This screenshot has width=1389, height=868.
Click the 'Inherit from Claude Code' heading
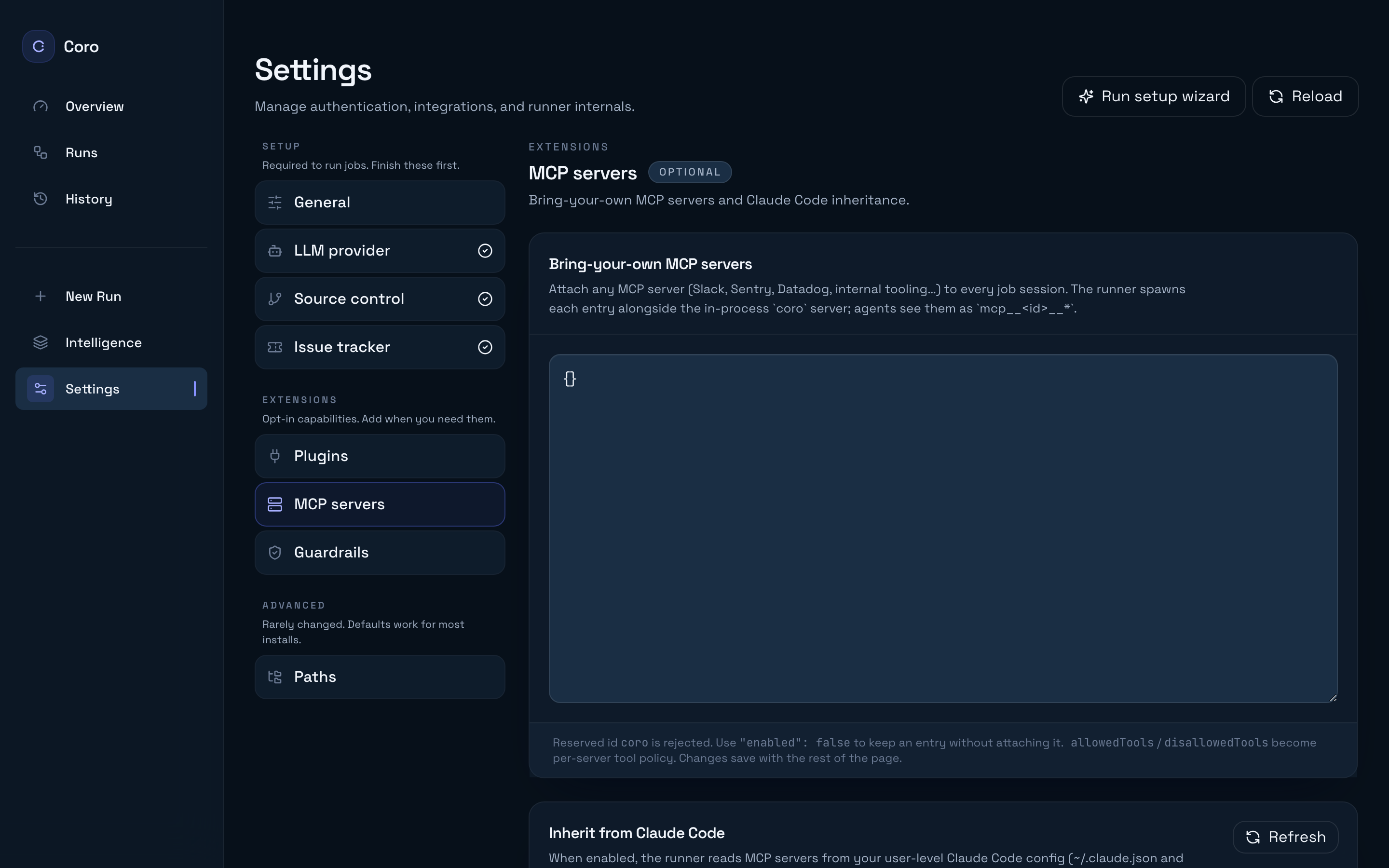pos(637,833)
